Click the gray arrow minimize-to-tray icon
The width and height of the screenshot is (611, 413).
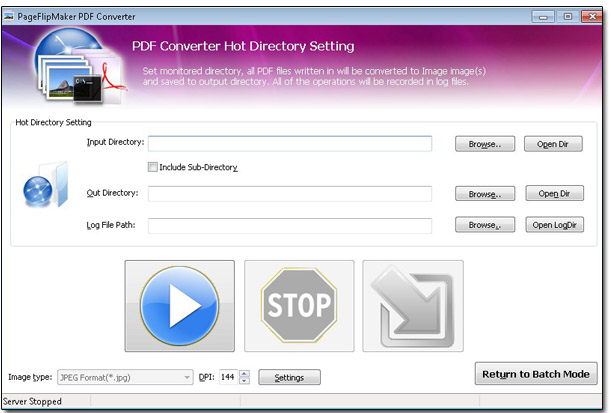pos(413,306)
